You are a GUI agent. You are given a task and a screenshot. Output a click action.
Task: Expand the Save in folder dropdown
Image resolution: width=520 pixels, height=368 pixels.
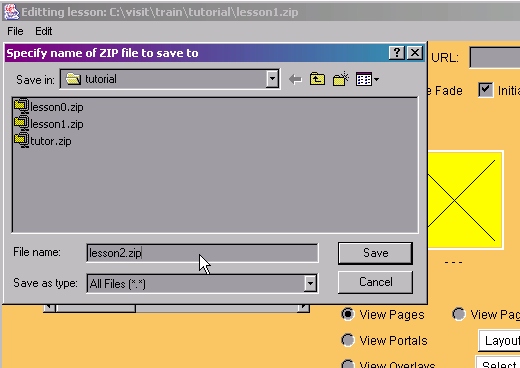[x=272, y=79]
